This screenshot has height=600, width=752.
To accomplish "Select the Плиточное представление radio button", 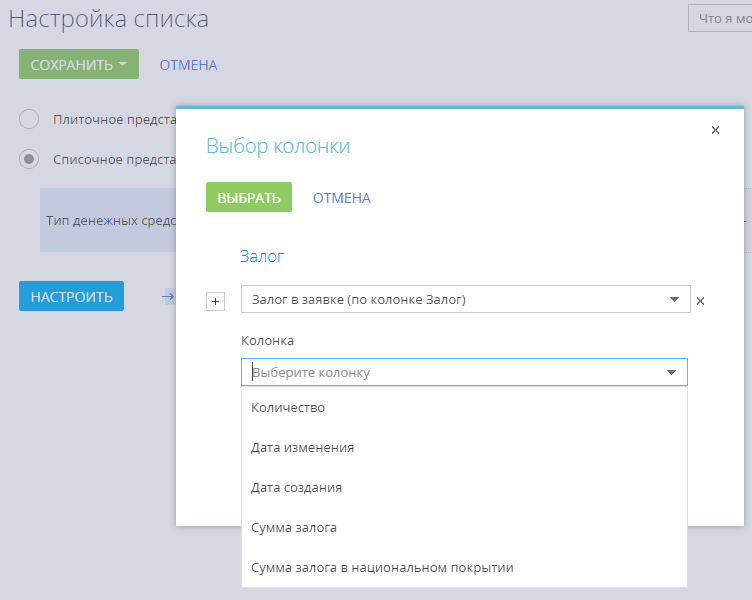I will 30,119.
